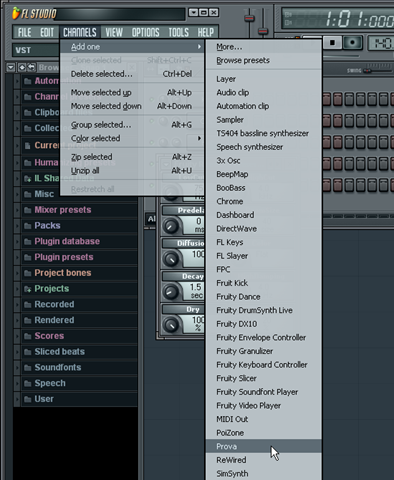Add a Fruity Slicer channel
The width and height of the screenshot is (394, 480).
[x=263, y=378]
